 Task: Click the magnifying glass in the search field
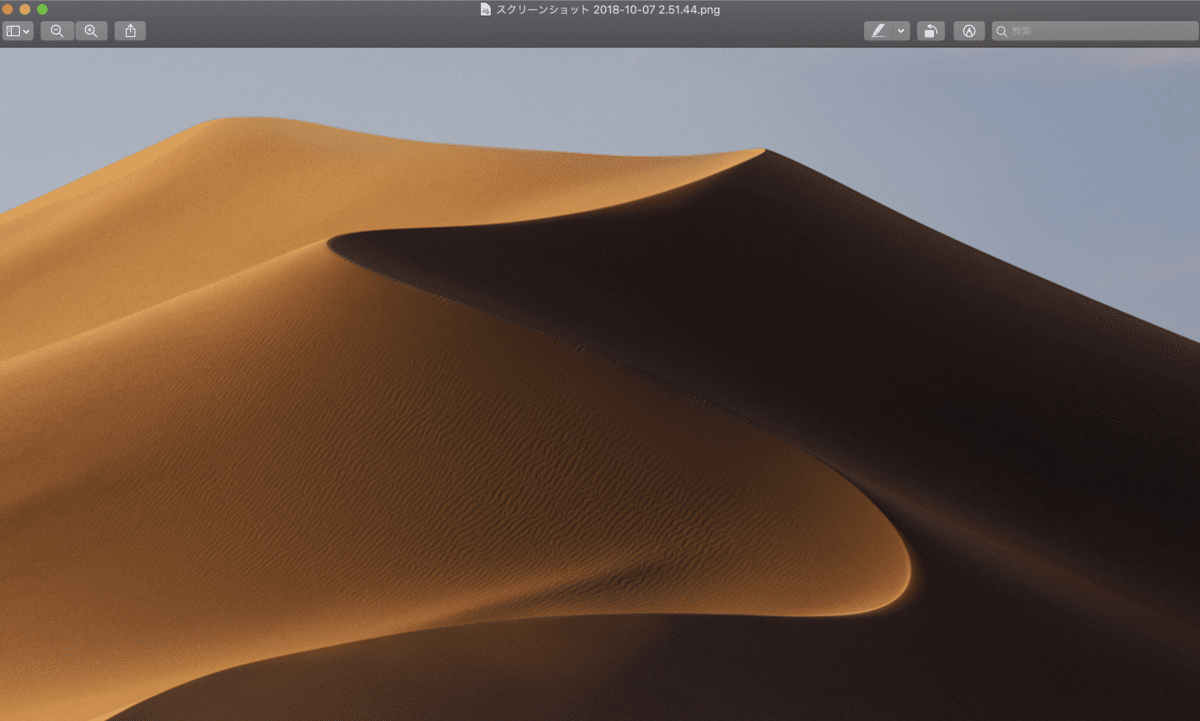(x=1000, y=31)
